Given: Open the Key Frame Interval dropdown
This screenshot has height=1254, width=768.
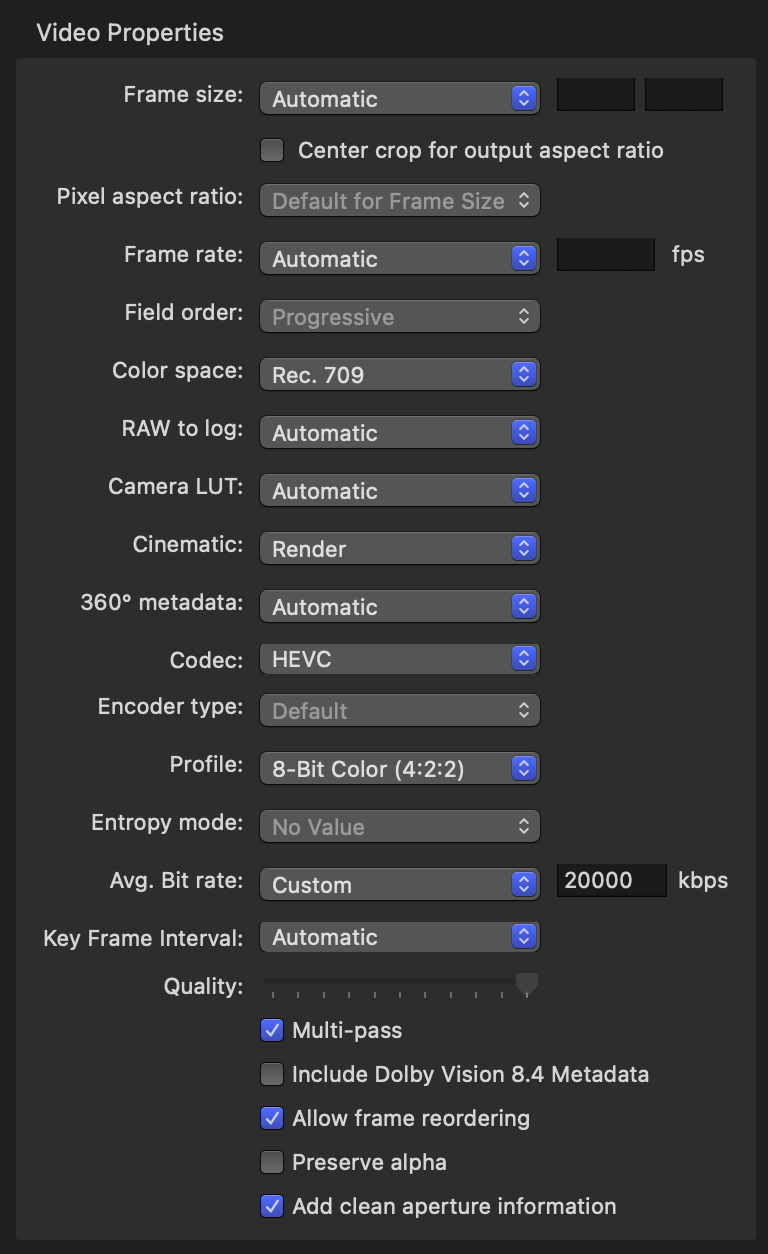Looking at the screenshot, I should click(399, 936).
